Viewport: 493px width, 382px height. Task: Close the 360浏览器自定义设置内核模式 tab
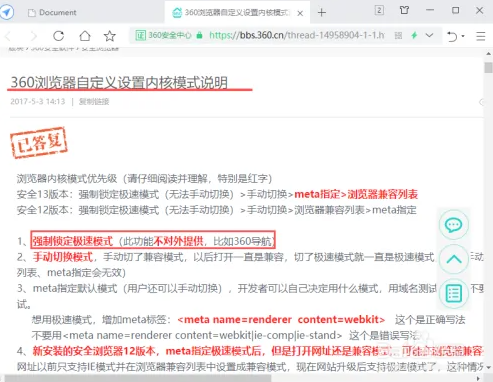pyautogui.click(x=300, y=13)
